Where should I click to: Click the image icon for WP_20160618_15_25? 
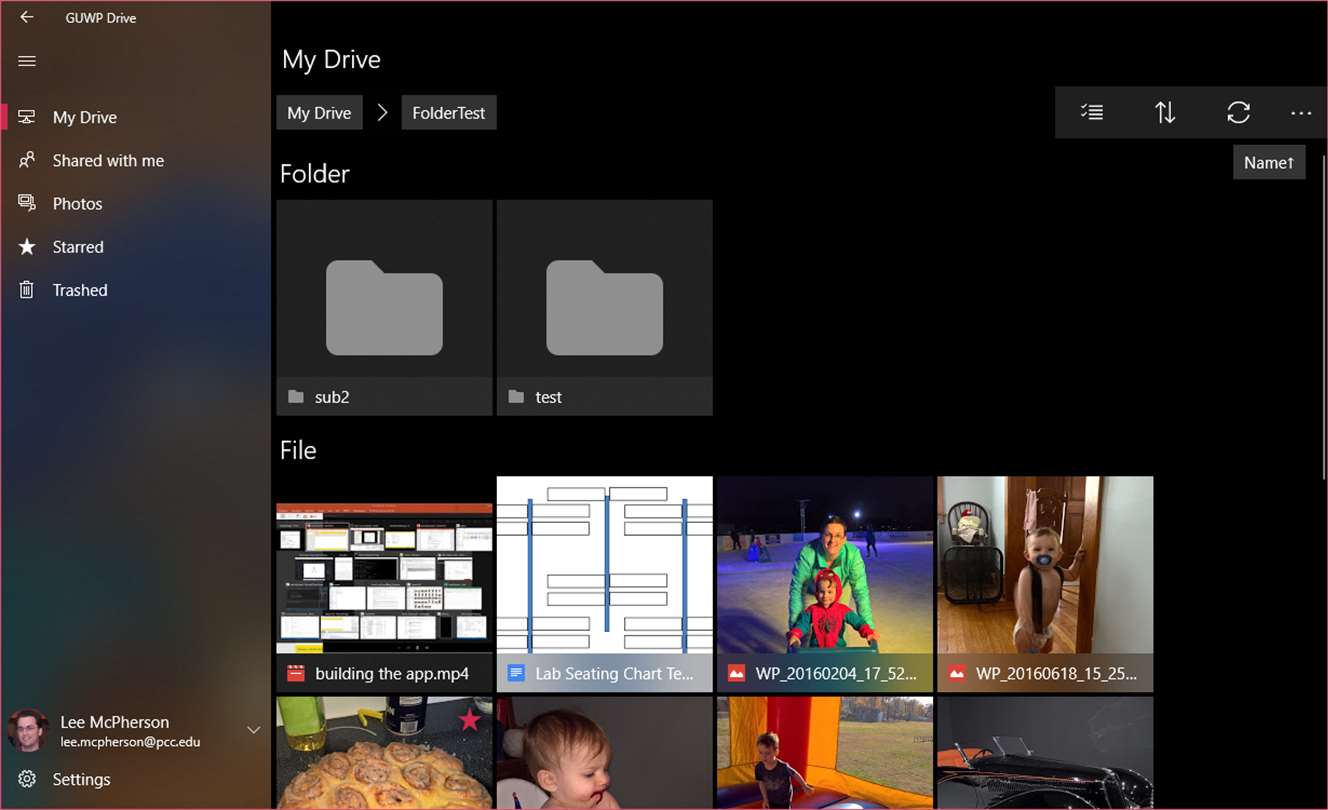(x=956, y=673)
